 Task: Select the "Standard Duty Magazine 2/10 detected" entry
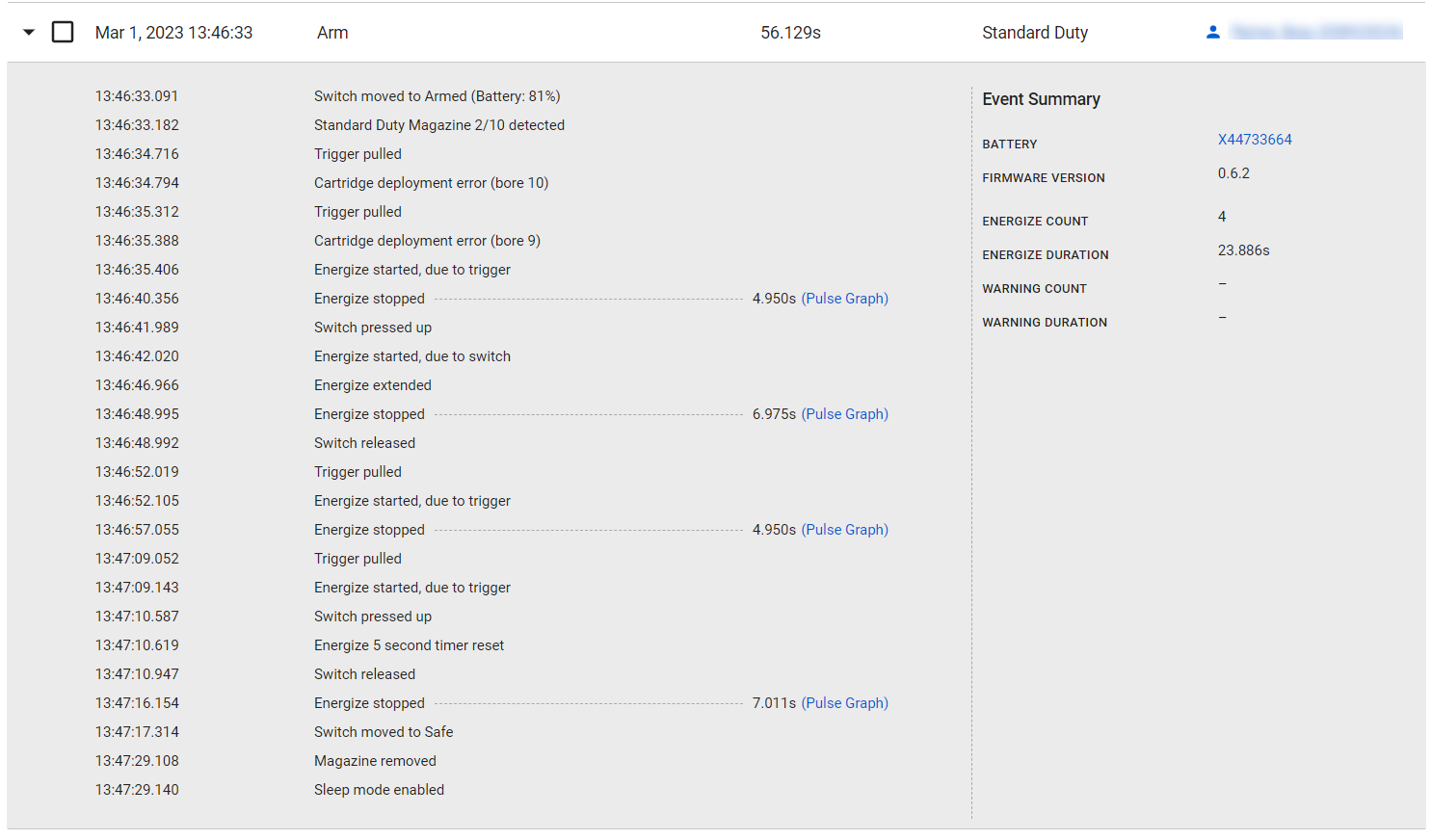point(438,125)
